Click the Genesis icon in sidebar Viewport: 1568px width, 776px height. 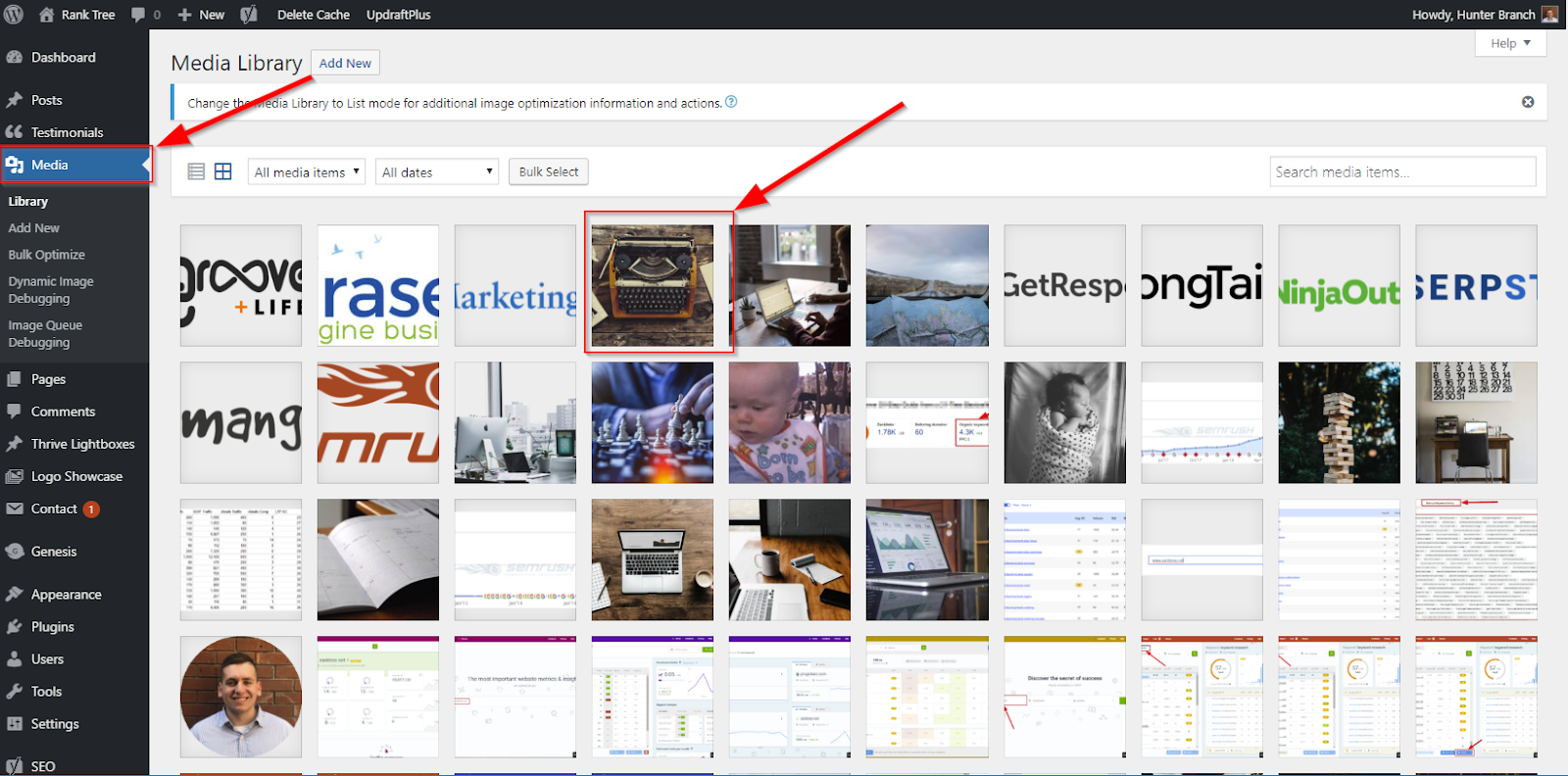pos(14,552)
